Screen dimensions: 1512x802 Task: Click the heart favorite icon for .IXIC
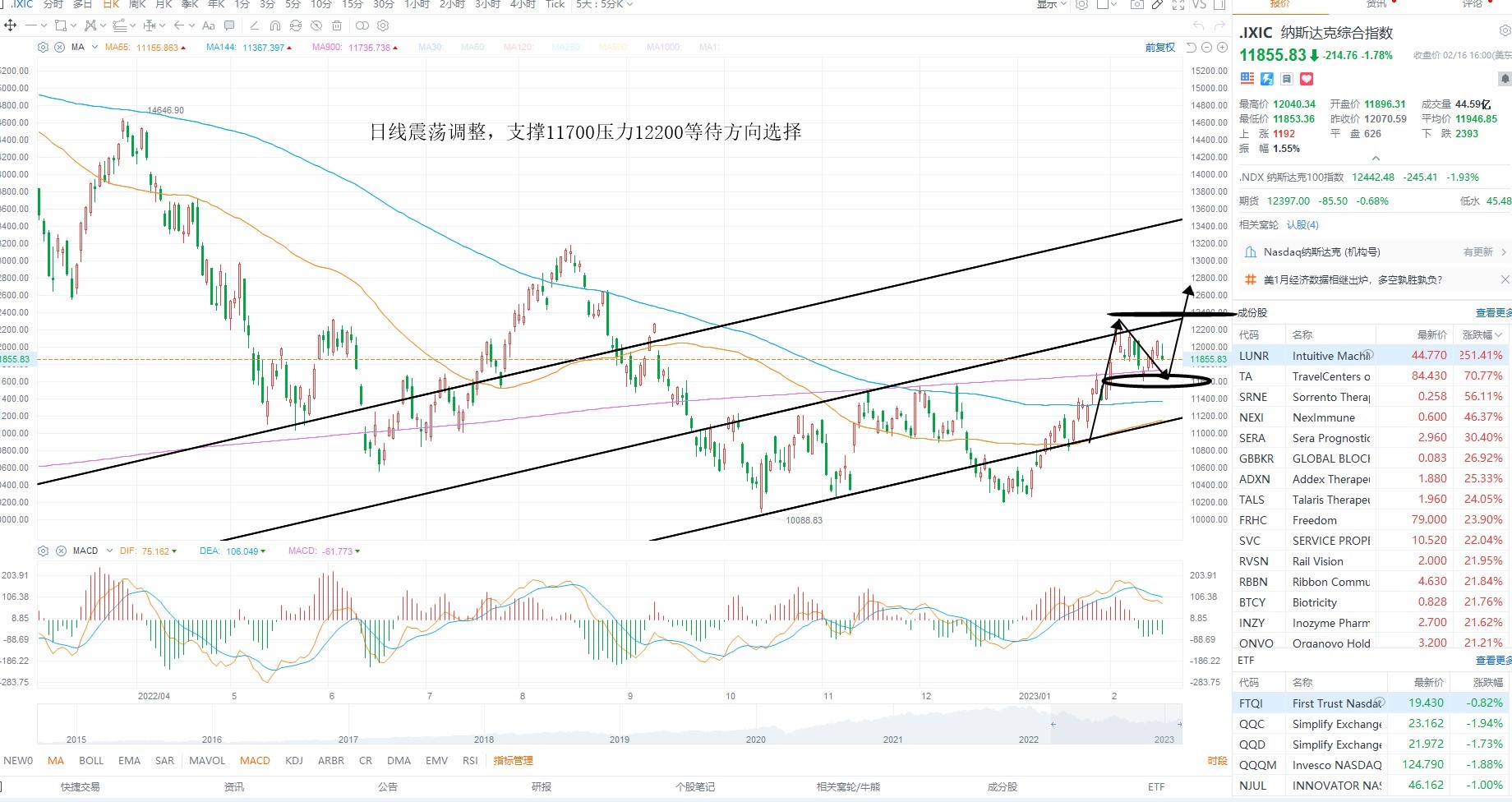(x=1307, y=79)
